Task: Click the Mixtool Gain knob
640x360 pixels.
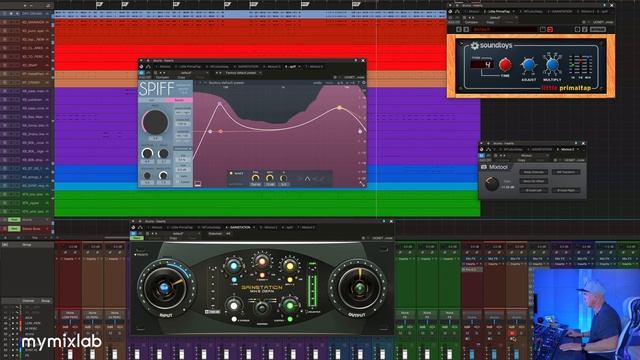Action: tap(491, 184)
